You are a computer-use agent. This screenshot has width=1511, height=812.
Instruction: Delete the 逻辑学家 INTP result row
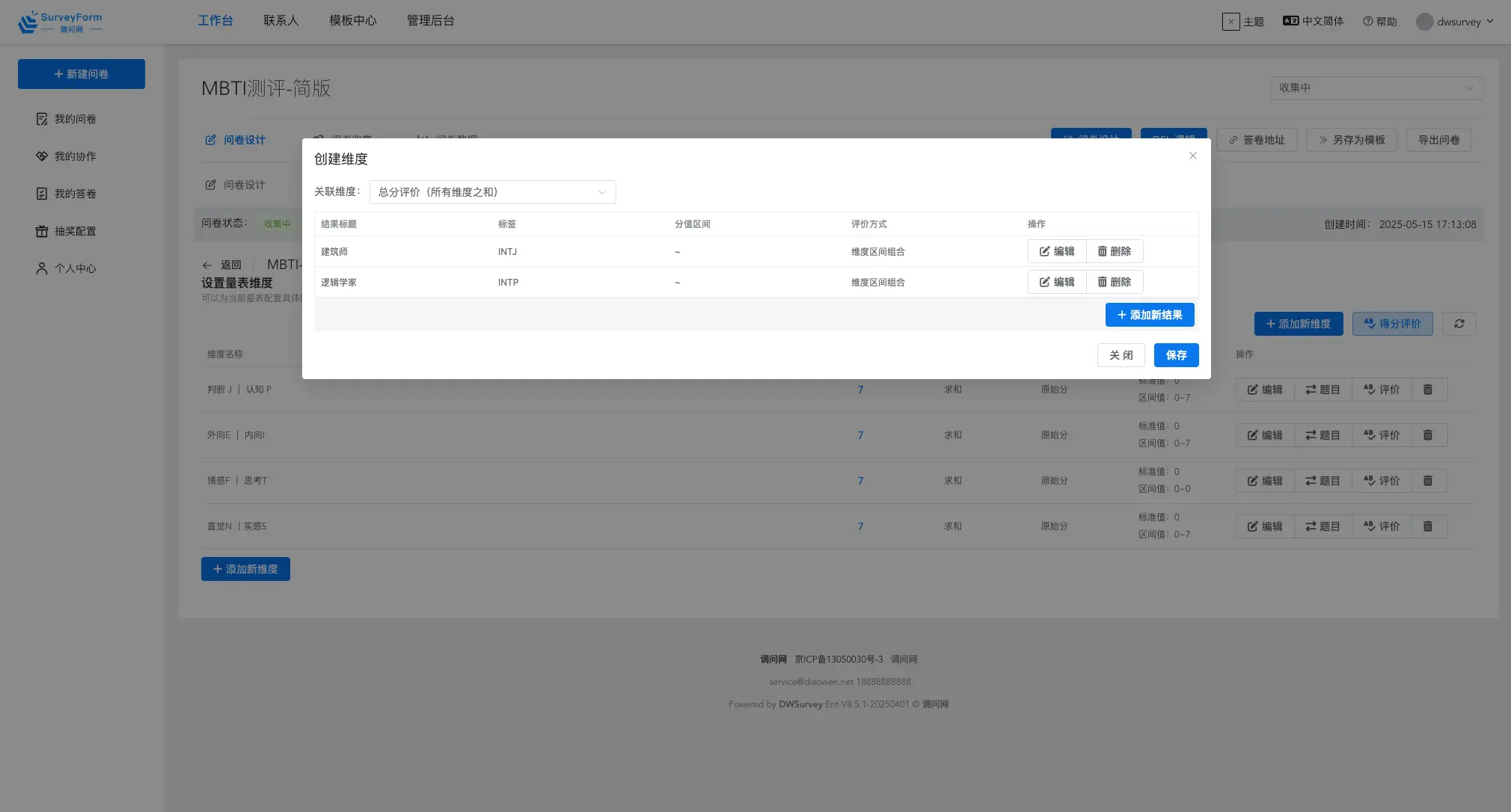(1114, 282)
